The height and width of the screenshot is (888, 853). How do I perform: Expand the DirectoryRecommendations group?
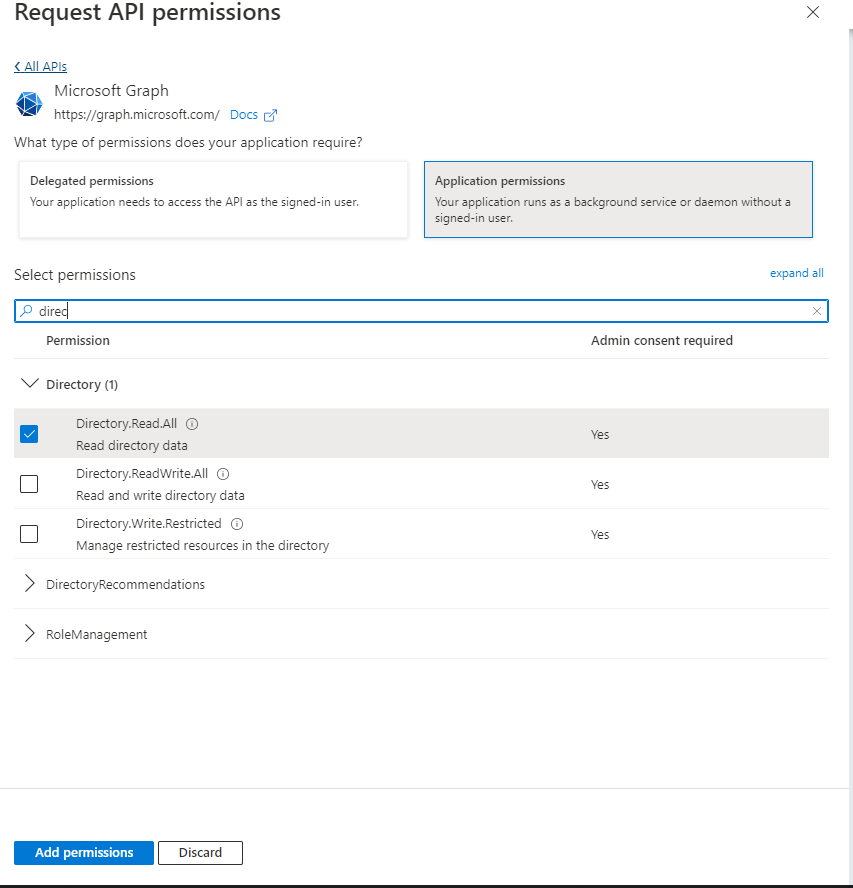[x=29, y=584]
